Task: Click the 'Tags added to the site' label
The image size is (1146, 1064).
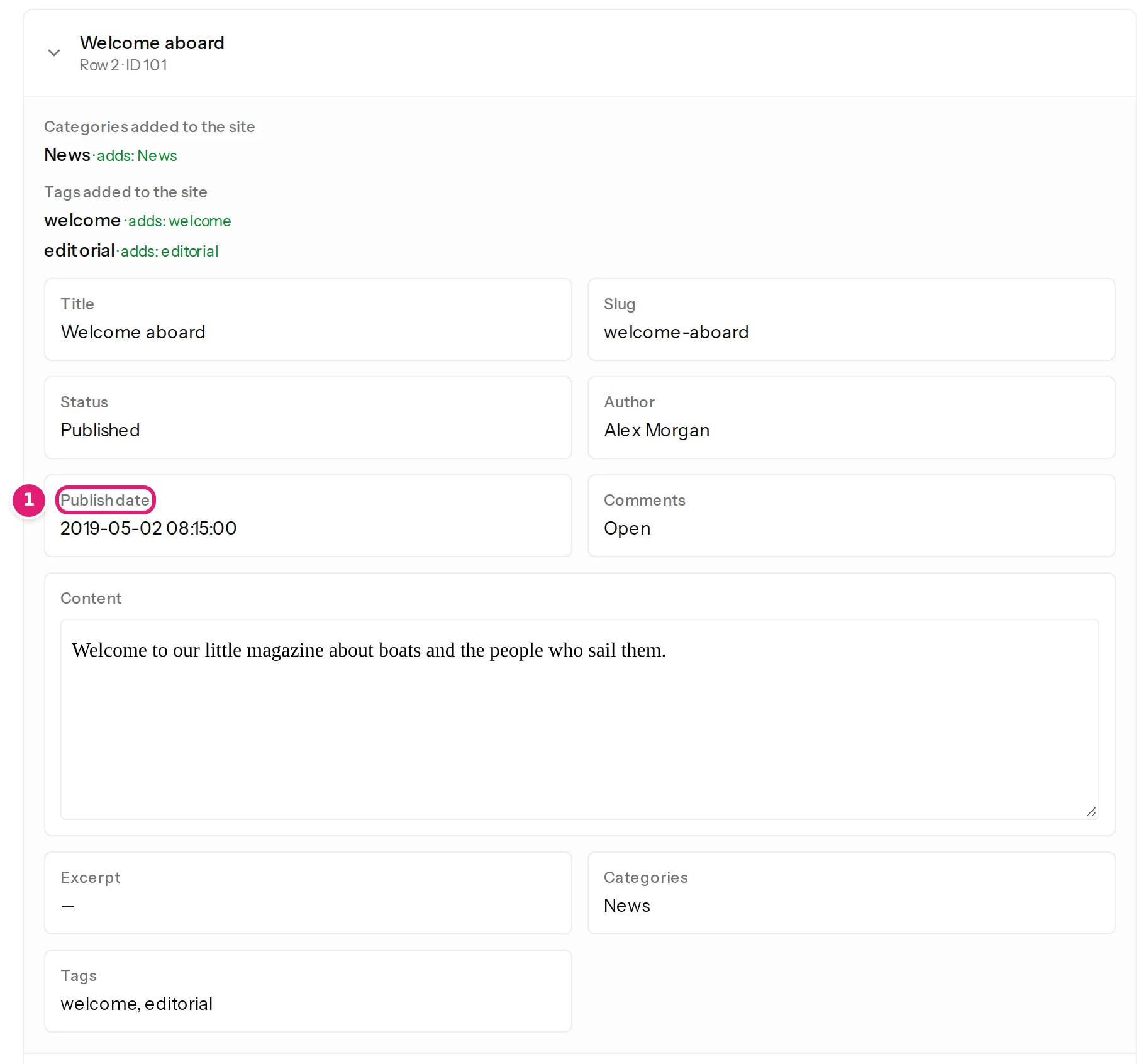Action: [126, 192]
